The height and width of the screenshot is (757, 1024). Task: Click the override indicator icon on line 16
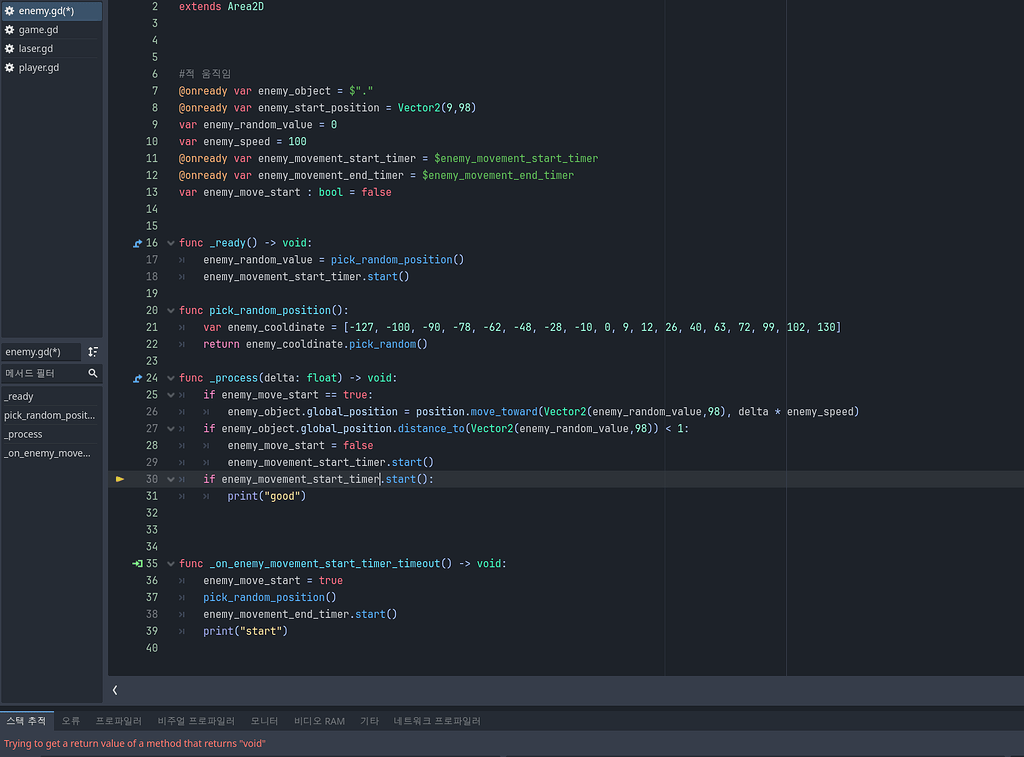click(x=136, y=242)
